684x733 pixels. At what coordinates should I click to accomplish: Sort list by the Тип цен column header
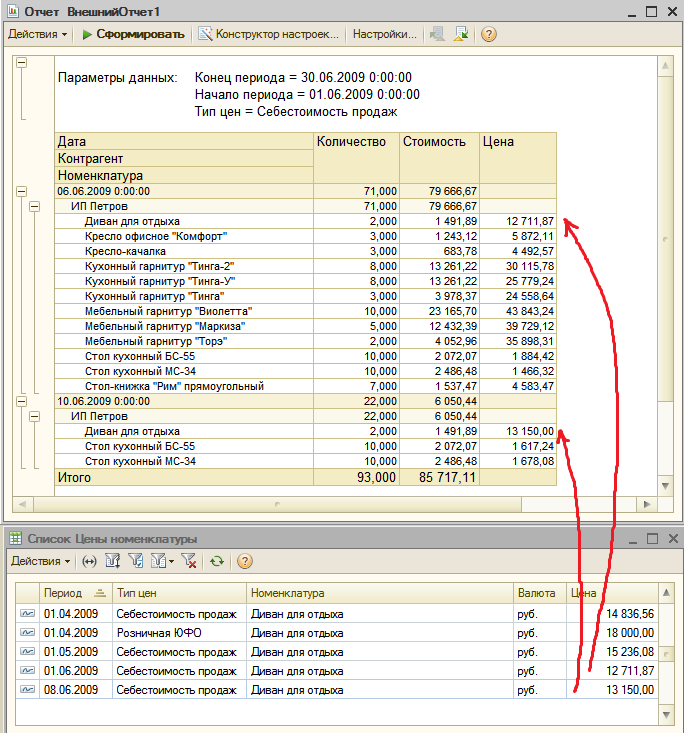[179, 593]
